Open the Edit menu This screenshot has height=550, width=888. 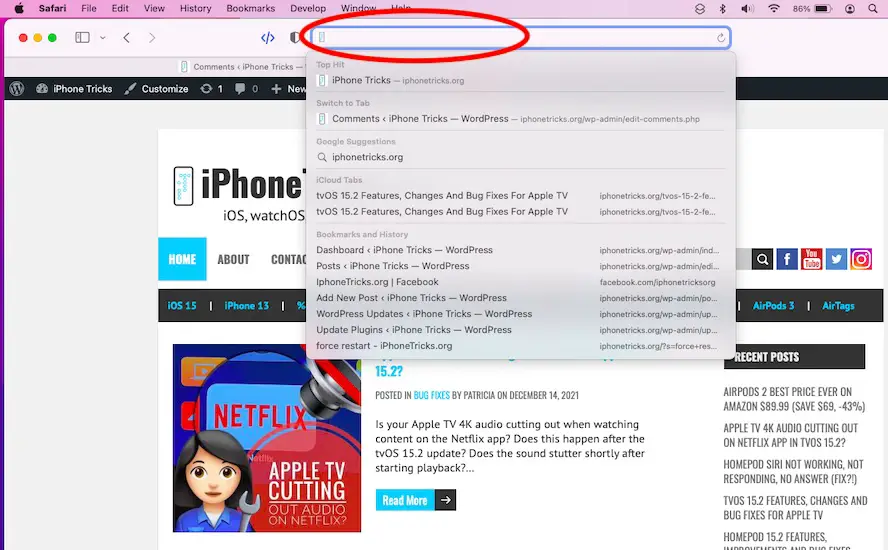click(120, 8)
